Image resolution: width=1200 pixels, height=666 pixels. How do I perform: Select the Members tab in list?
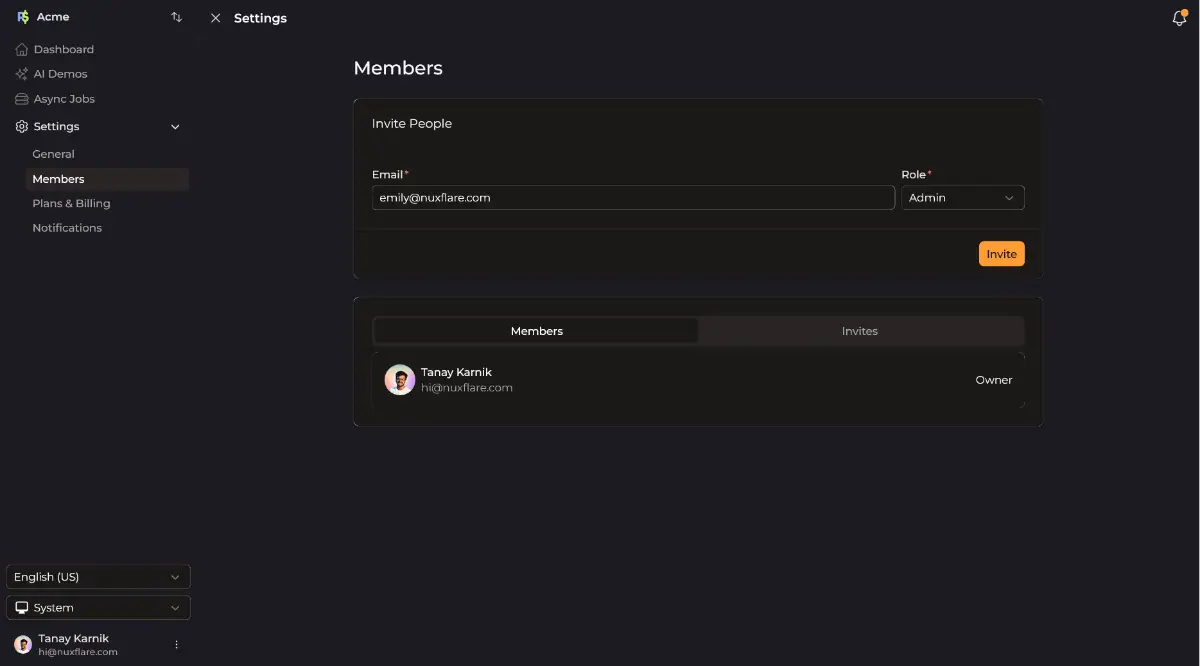(x=536, y=331)
